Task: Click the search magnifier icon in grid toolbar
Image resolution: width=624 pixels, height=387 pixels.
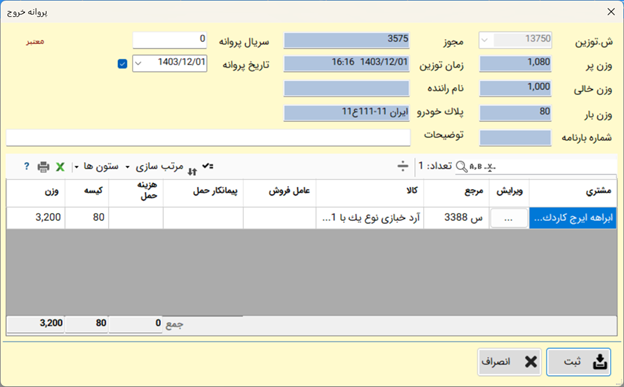Action: coord(461,166)
